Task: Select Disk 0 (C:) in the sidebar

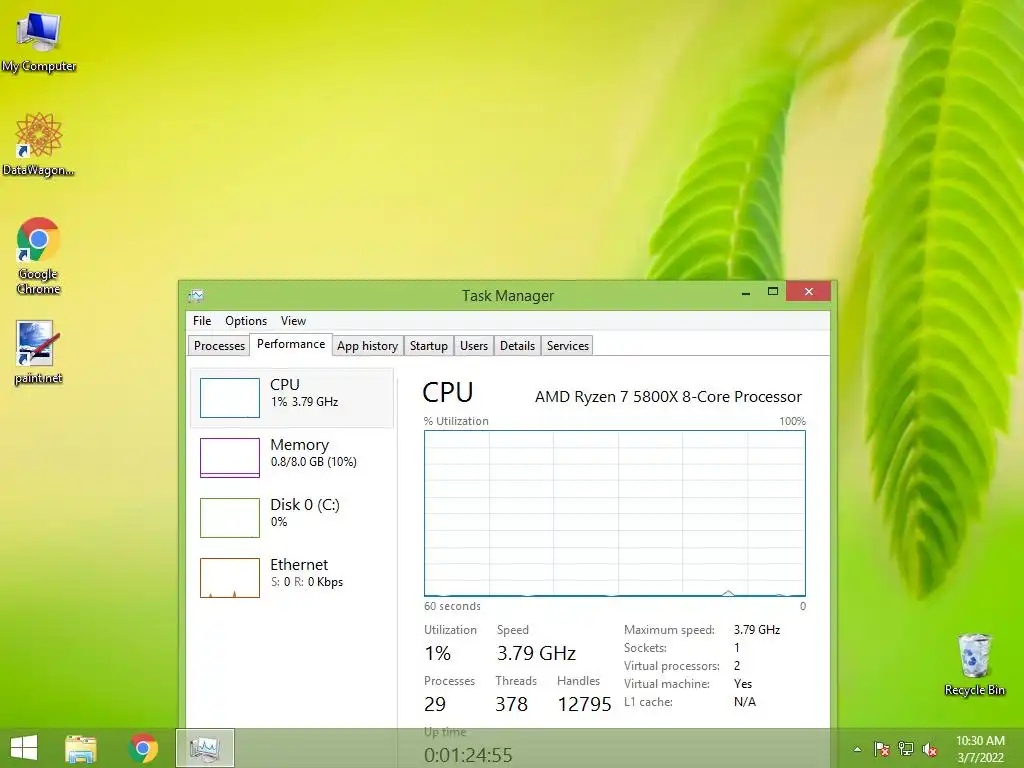Action: click(x=293, y=517)
